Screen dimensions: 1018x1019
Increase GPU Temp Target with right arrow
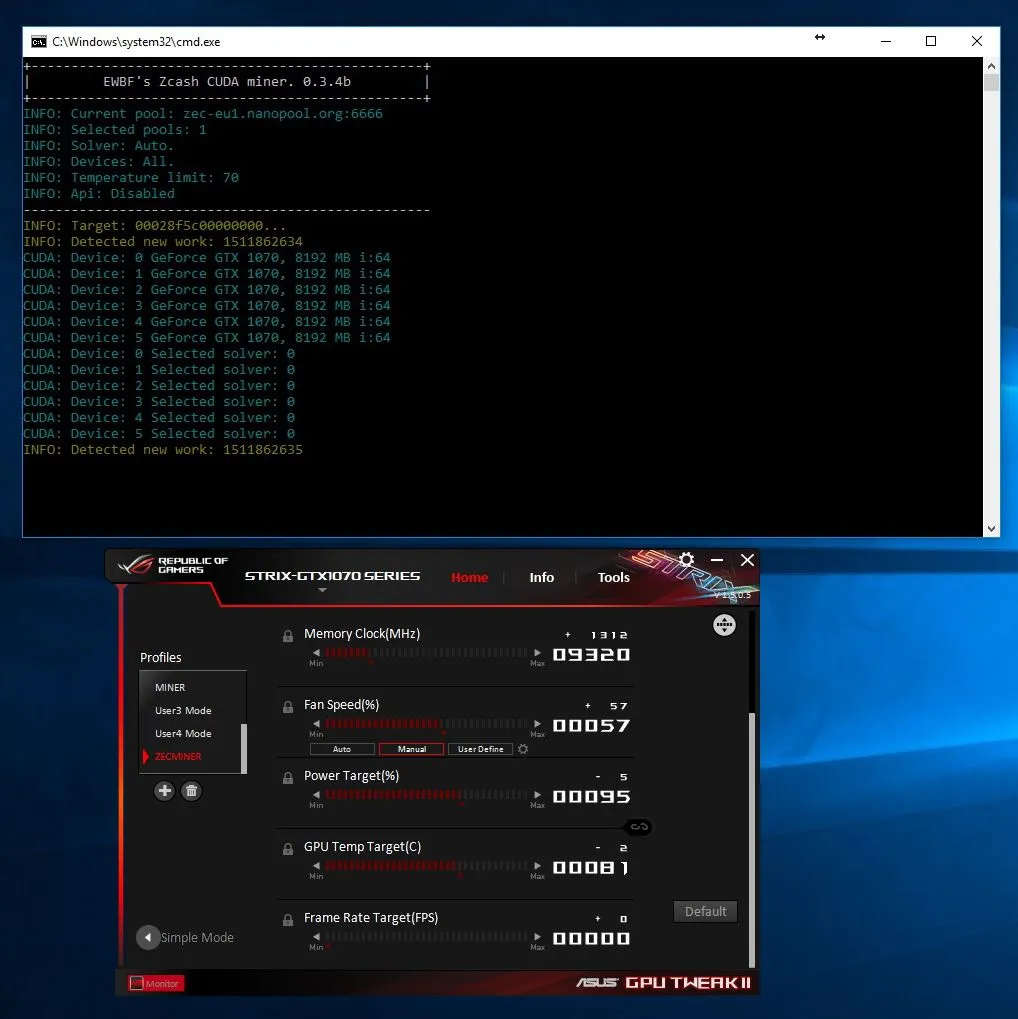point(537,865)
